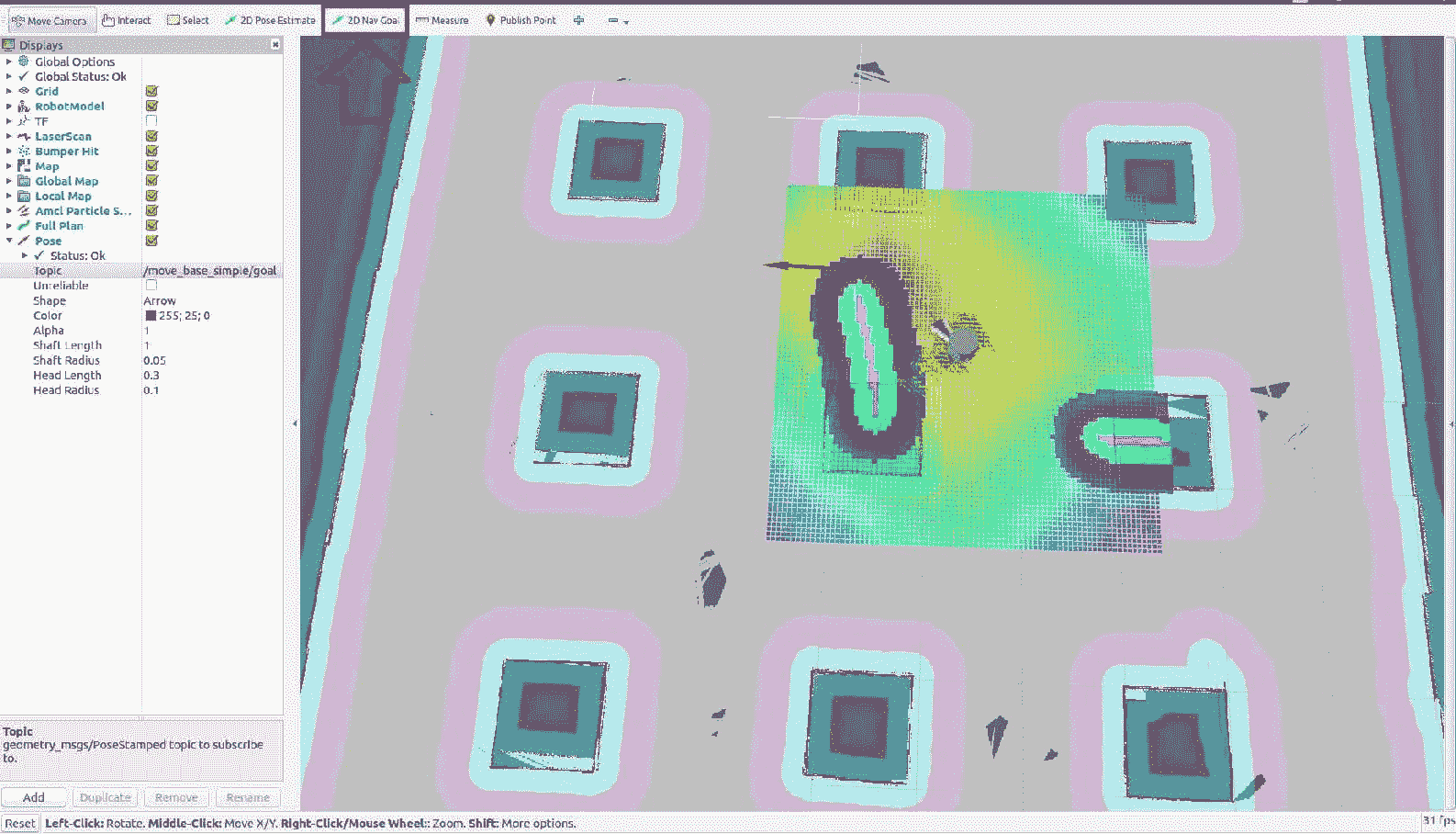
Task: Enable the TF display checkbox
Action: point(151,121)
